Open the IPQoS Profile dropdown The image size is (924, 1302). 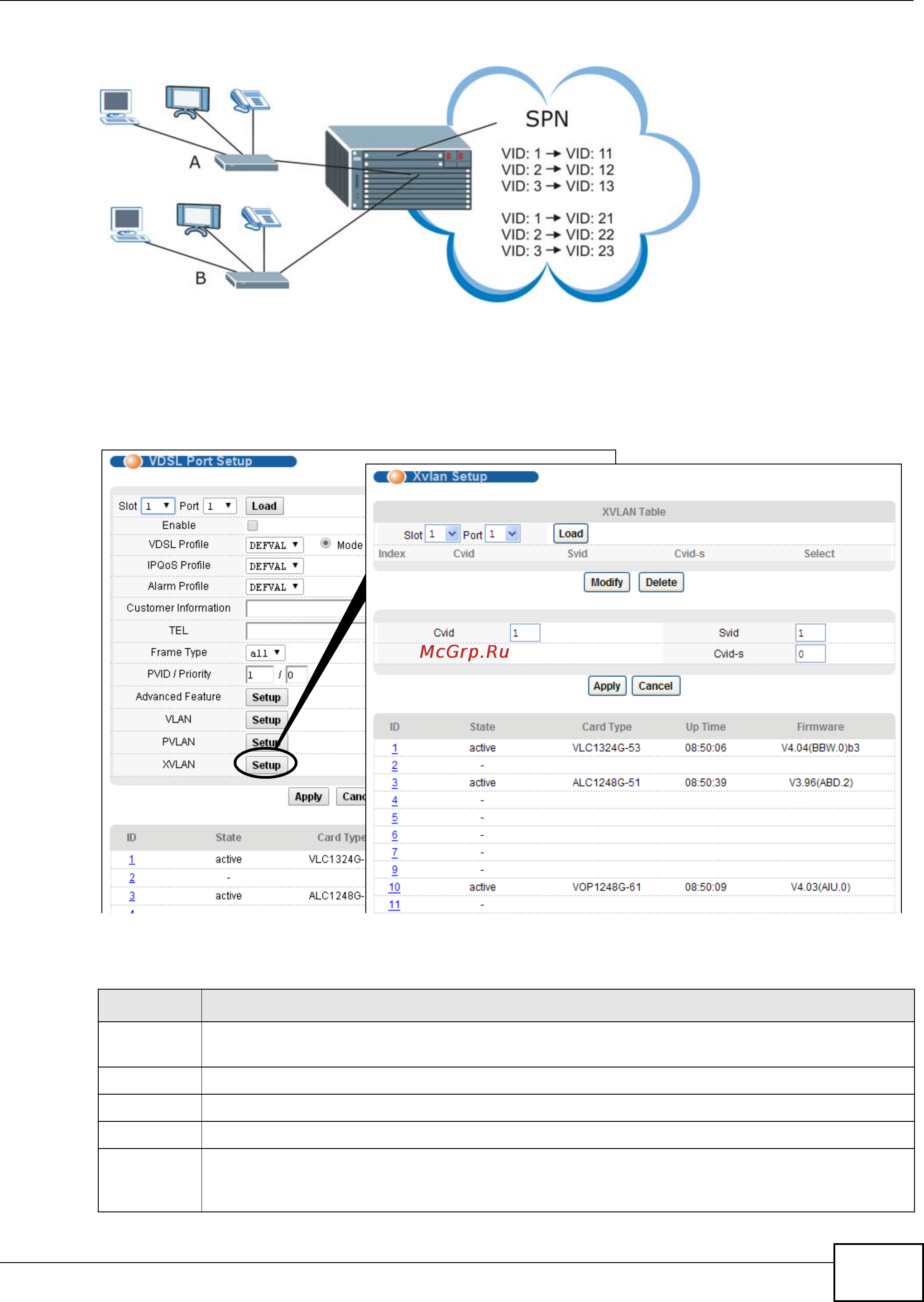click(274, 566)
